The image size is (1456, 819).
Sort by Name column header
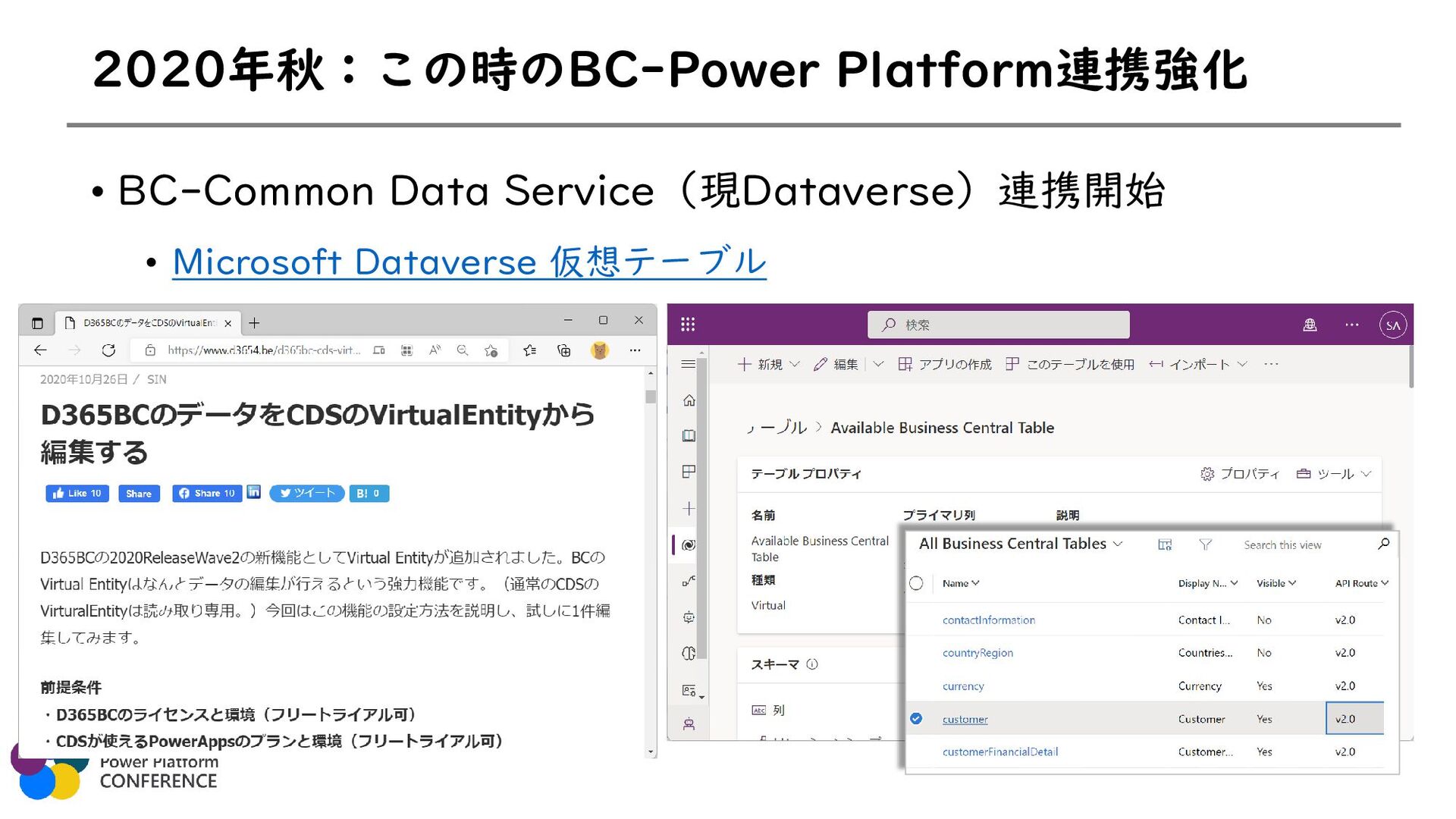pos(961,583)
